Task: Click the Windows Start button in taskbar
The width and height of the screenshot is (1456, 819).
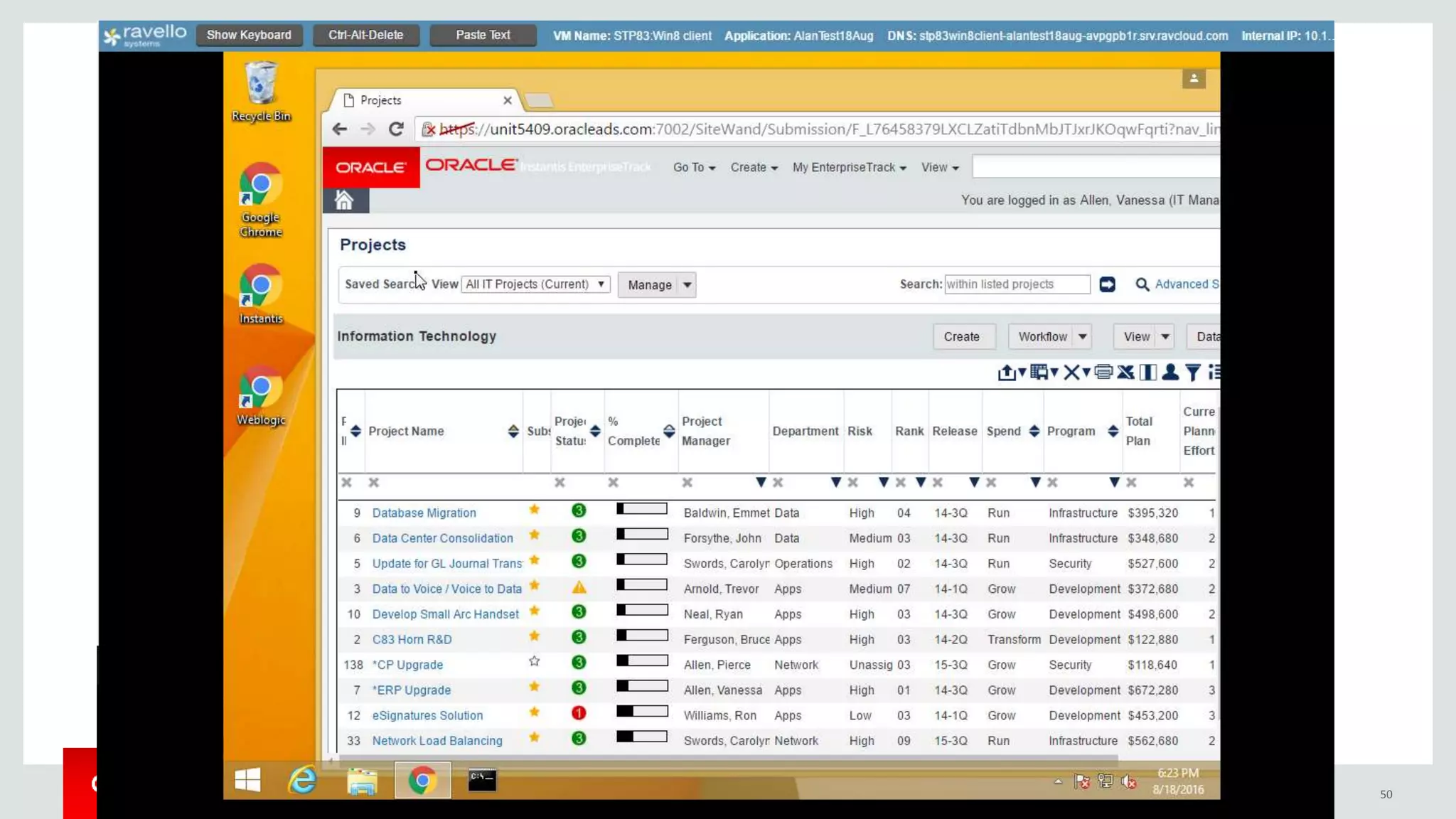Action: 247,781
